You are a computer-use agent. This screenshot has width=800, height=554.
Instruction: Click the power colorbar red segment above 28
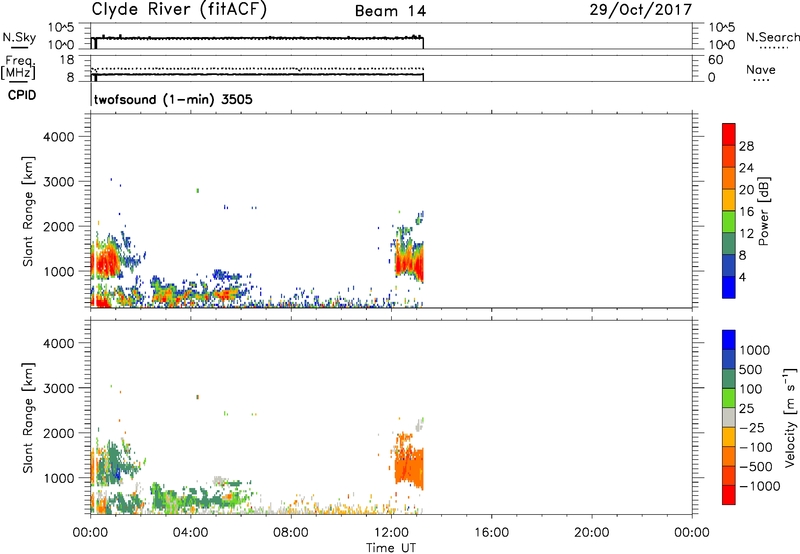[729, 135]
